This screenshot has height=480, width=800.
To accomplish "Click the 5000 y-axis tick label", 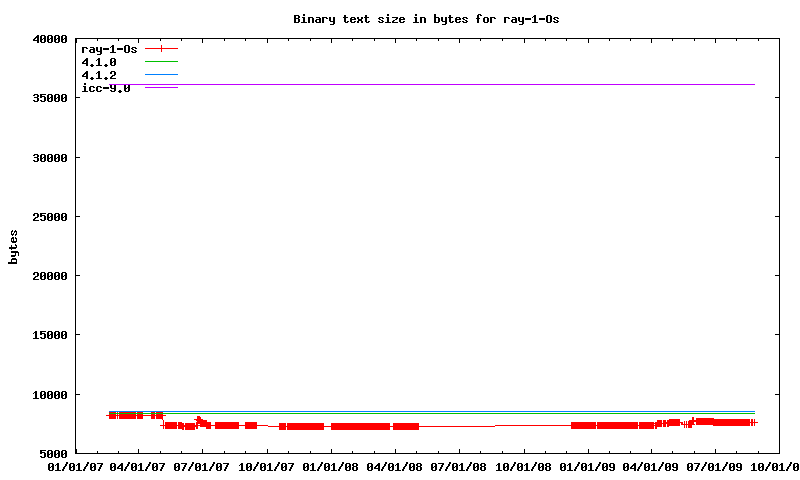I will point(50,454).
